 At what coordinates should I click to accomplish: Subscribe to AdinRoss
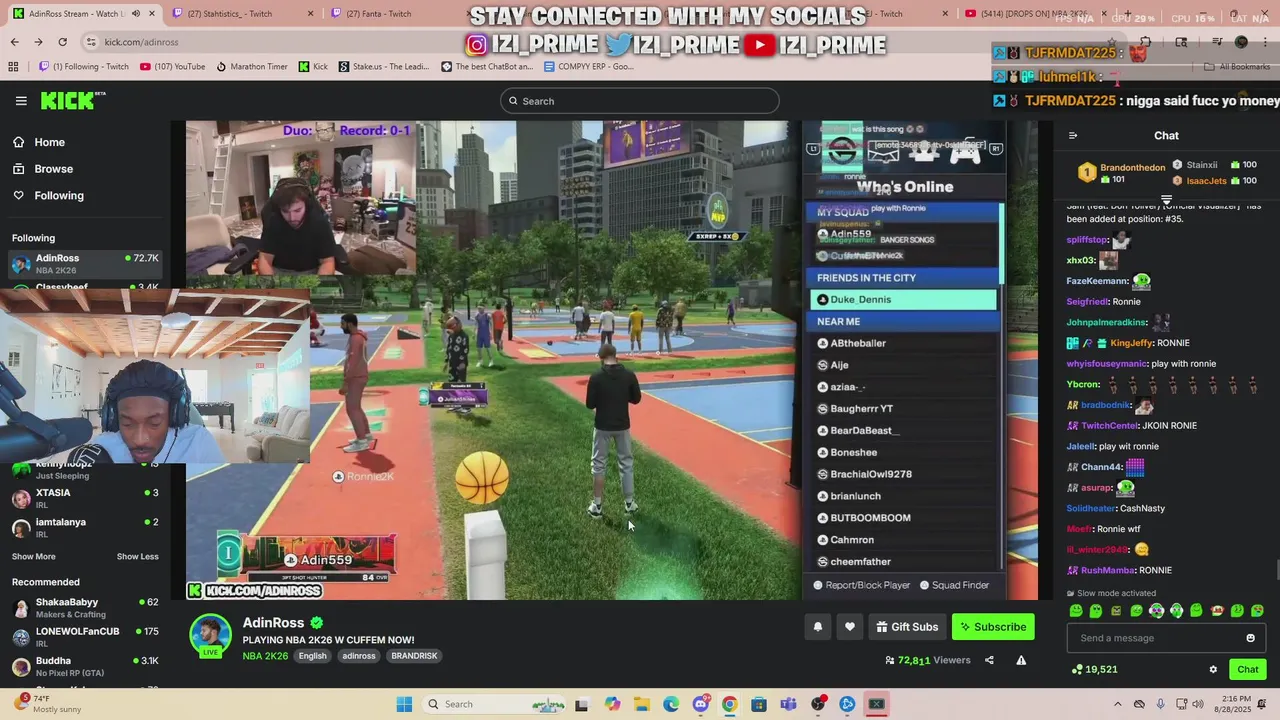pos(993,627)
